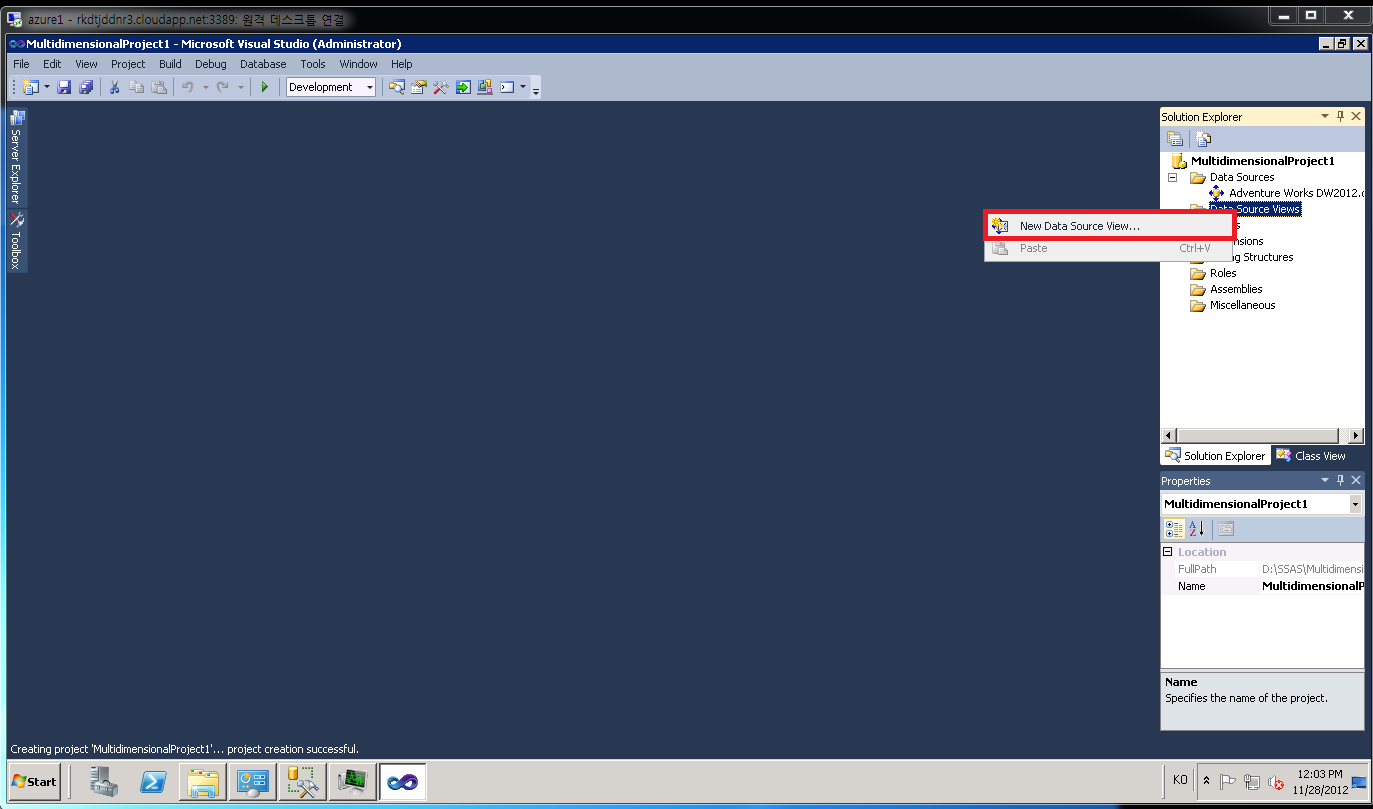Viewport: 1373px width, 809px height.
Task: Open the View menu
Action: 87,64
